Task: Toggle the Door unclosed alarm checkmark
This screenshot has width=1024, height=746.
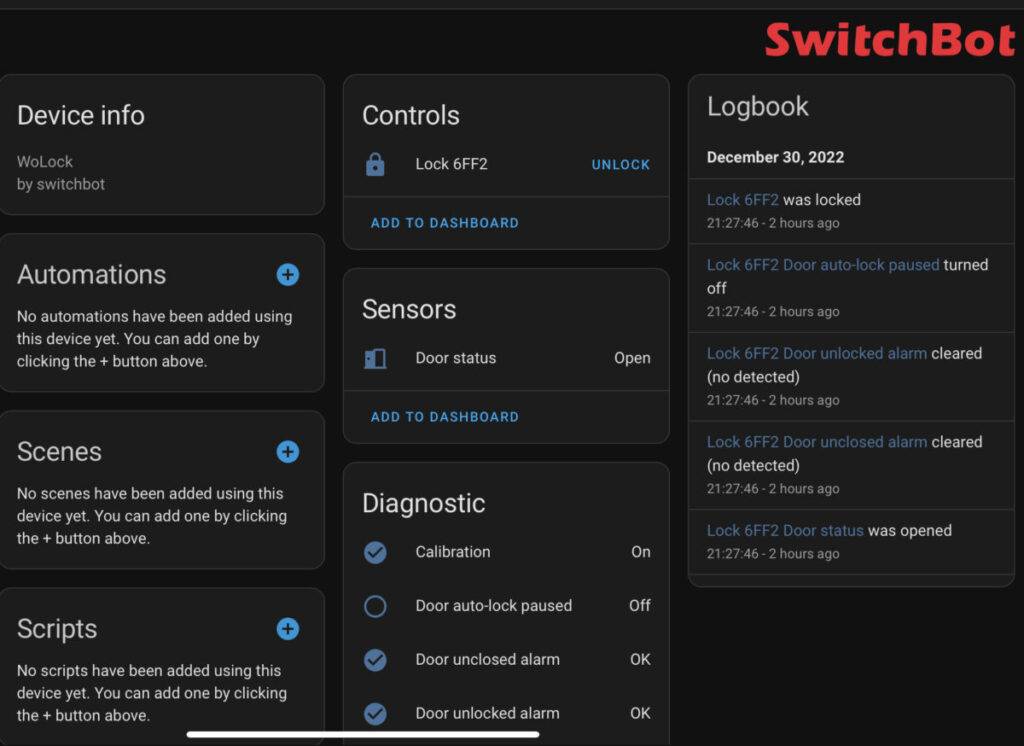Action: pyautogui.click(x=375, y=660)
